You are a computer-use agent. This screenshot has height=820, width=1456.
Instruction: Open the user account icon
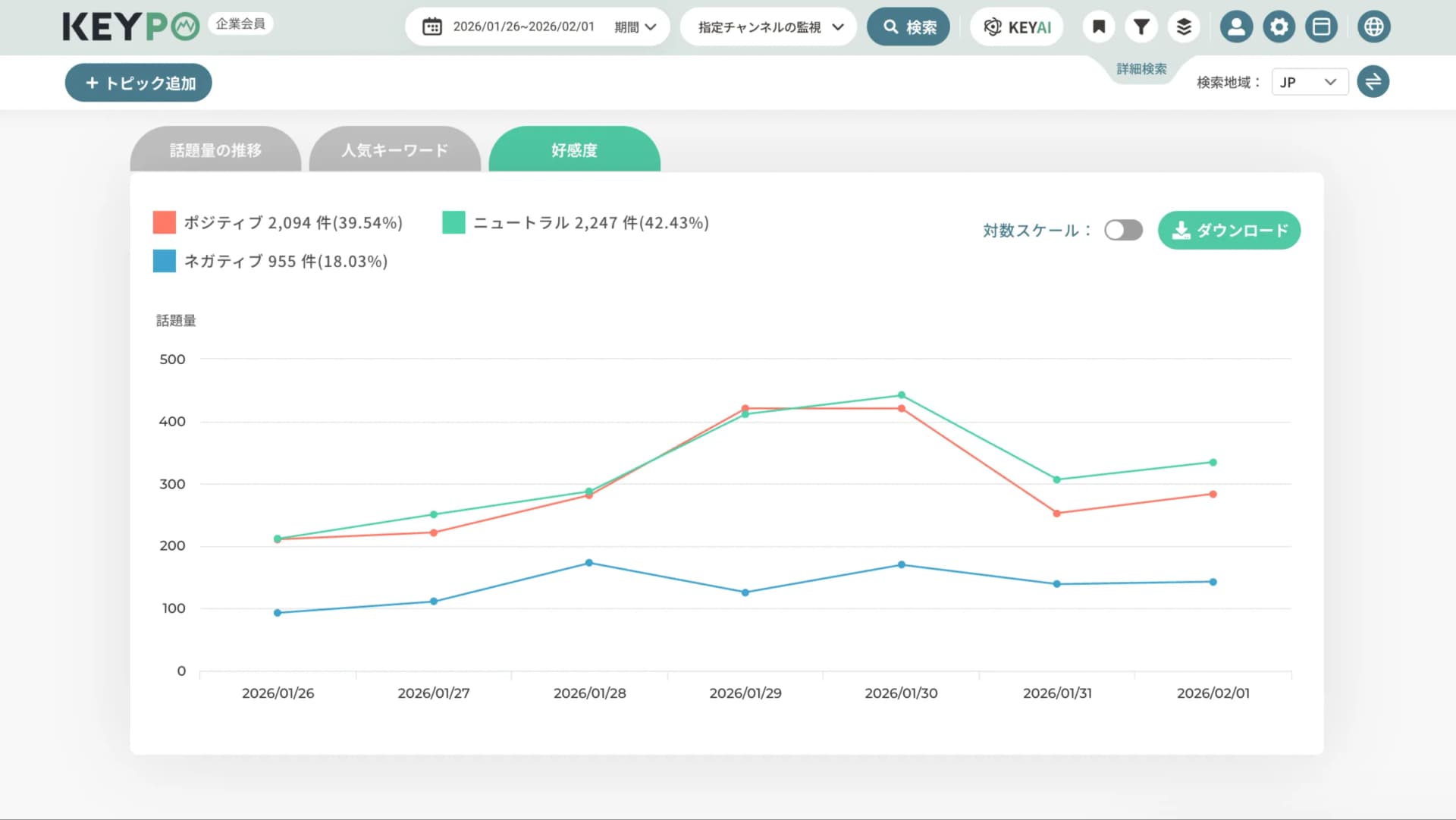coord(1236,27)
